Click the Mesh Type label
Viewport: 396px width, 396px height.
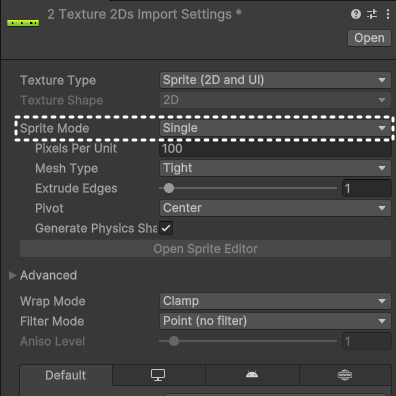[67, 168]
